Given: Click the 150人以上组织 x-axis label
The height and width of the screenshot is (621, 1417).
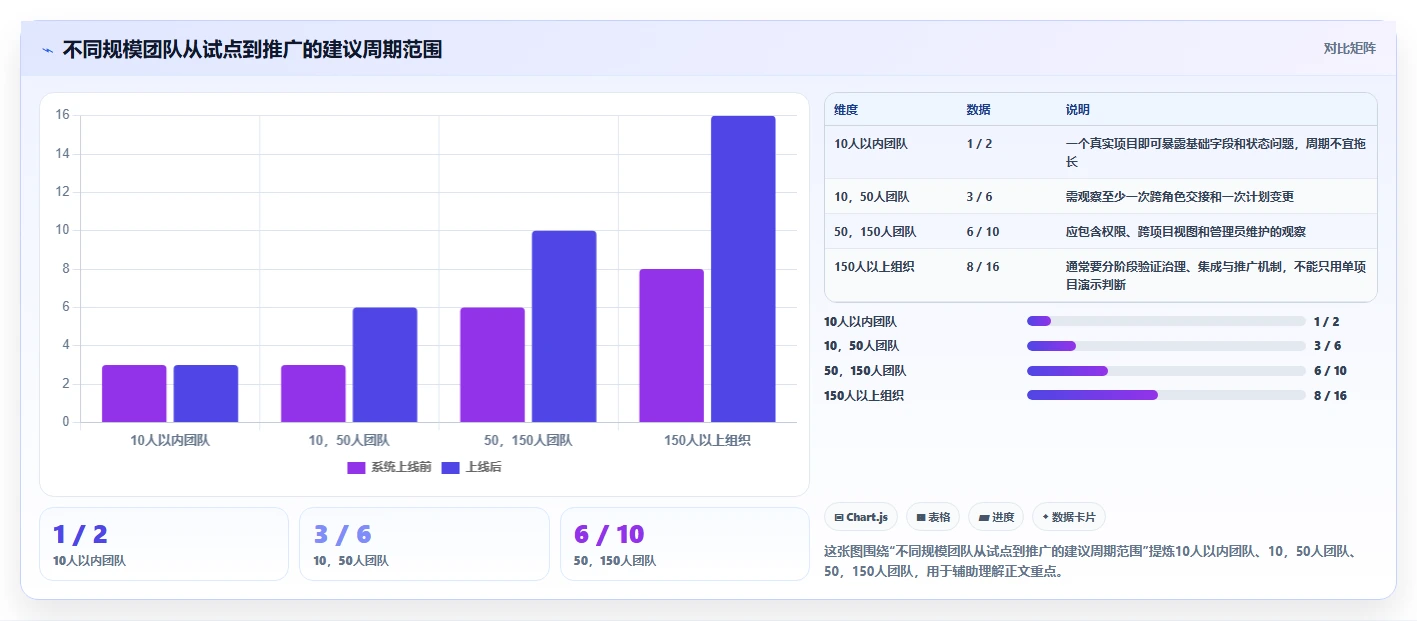Looking at the screenshot, I should tap(707, 440).
